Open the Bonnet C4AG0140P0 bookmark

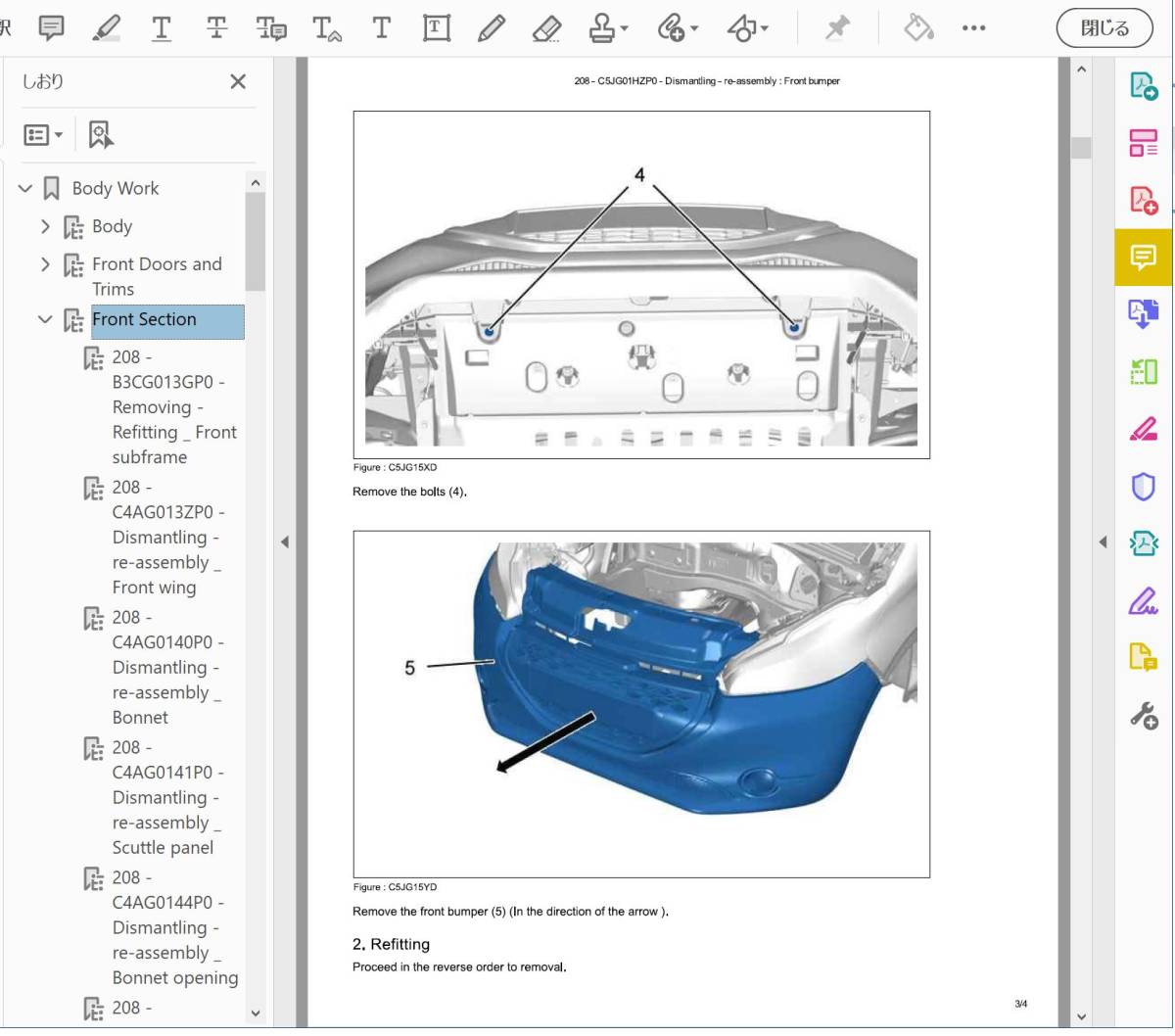click(168, 668)
